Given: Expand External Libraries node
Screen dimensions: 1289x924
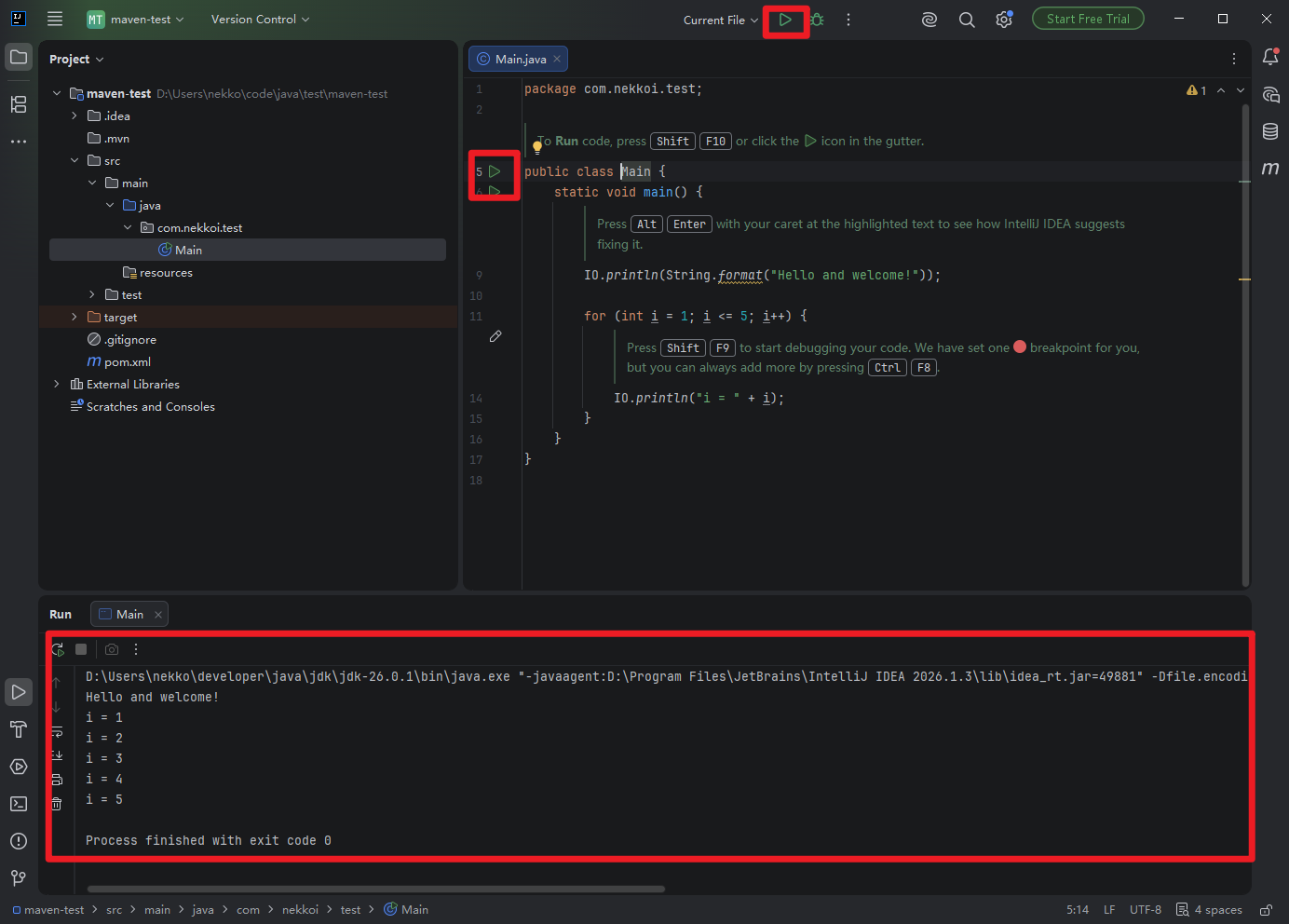Looking at the screenshot, I should point(57,384).
